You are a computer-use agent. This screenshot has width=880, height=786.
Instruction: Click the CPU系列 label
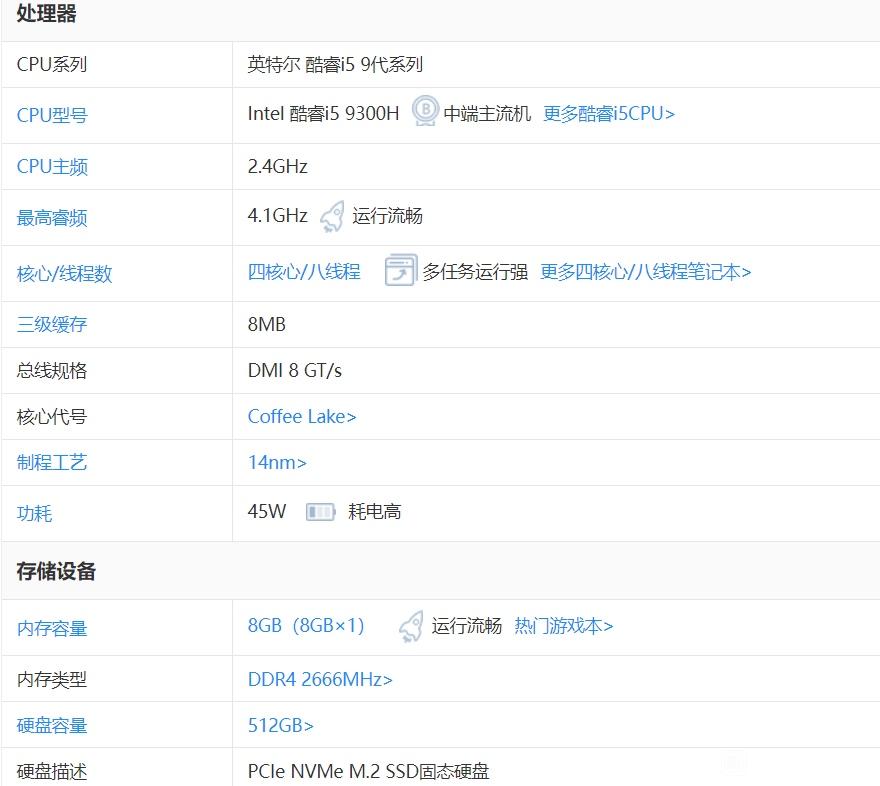[52, 64]
